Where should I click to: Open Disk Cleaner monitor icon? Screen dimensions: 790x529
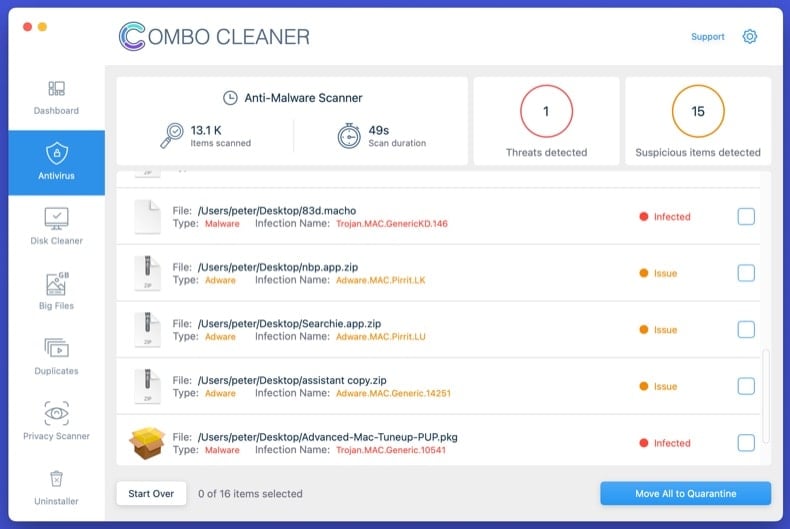pos(56,219)
